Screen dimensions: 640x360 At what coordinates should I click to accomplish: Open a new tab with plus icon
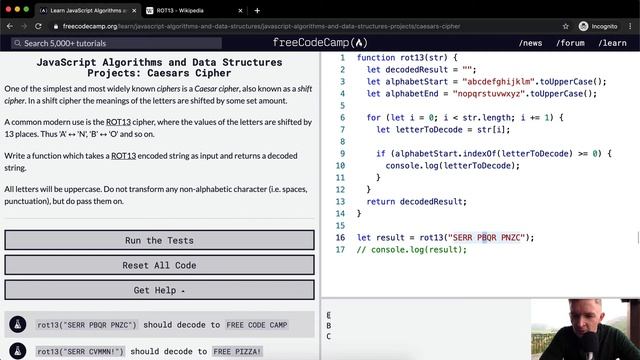[x=257, y=11]
